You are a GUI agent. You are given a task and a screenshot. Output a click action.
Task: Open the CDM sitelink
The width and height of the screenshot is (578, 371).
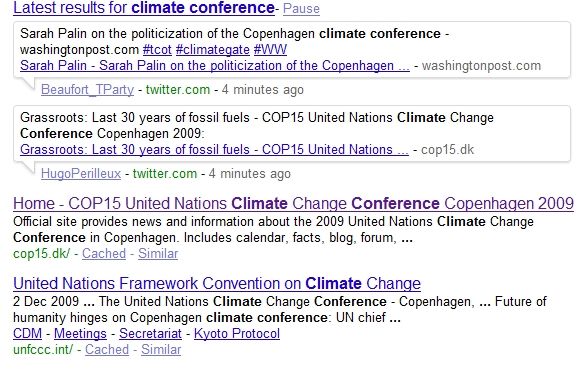click(x=27, y=334)
